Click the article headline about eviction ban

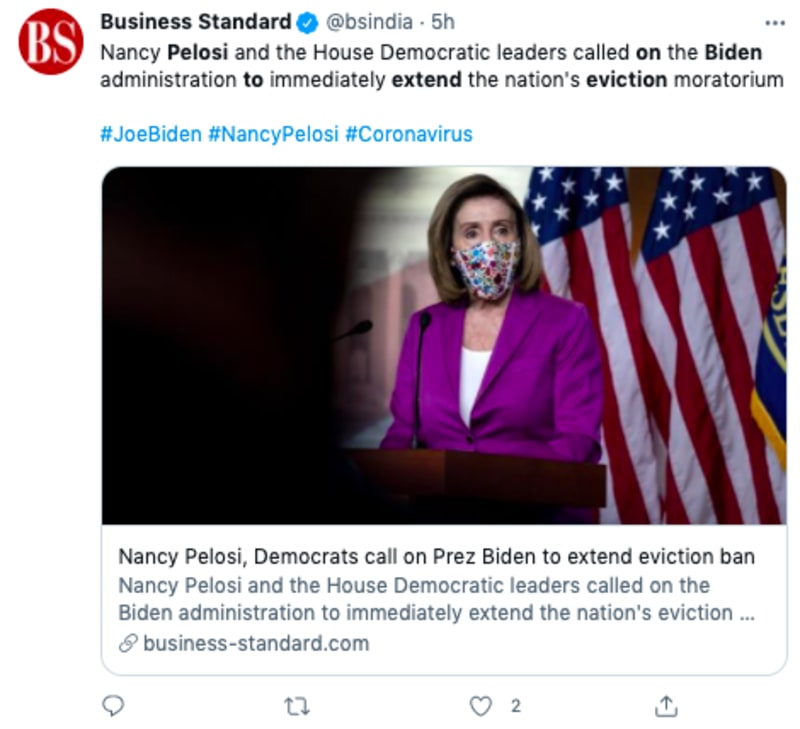(x=436, y=556)
